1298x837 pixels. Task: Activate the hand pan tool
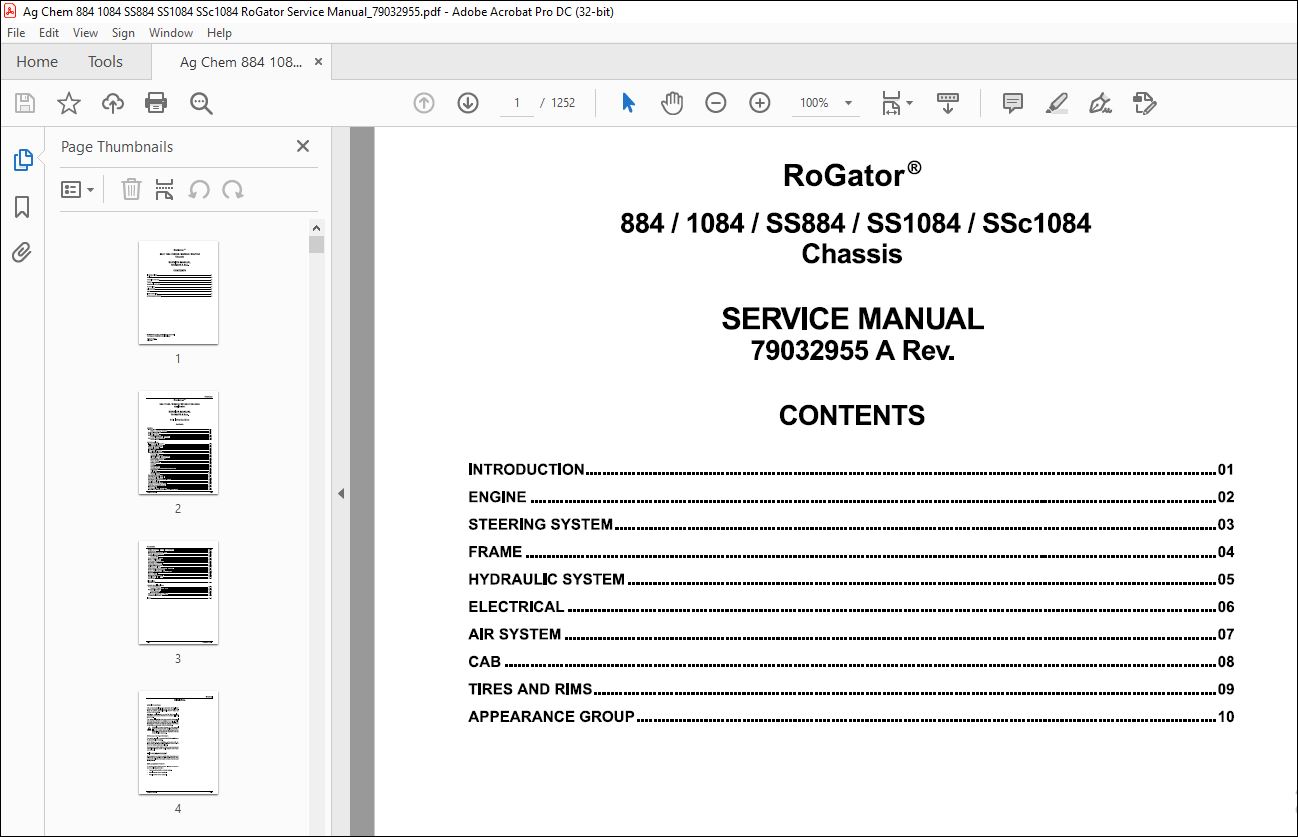(672, 103)
